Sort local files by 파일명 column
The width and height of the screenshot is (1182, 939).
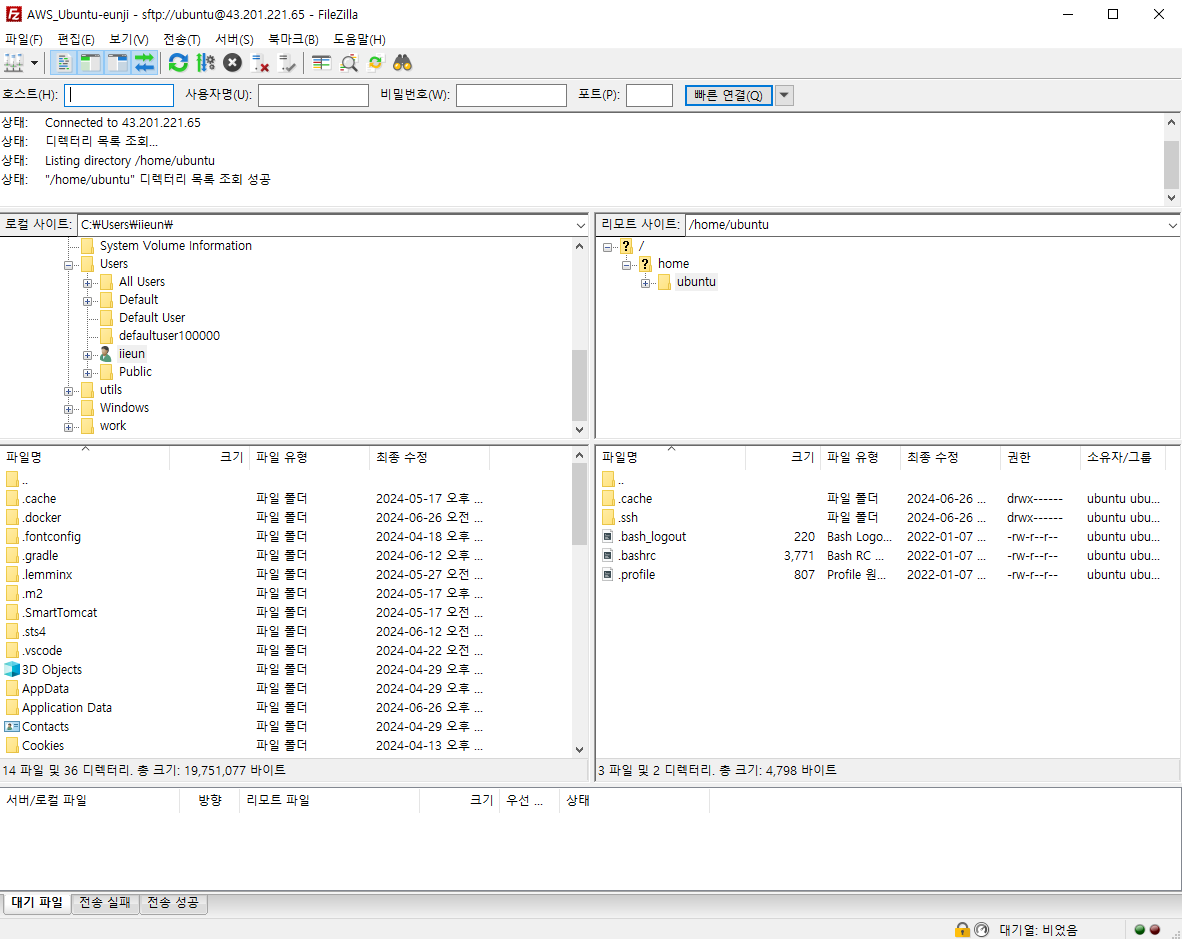[84, 457]
